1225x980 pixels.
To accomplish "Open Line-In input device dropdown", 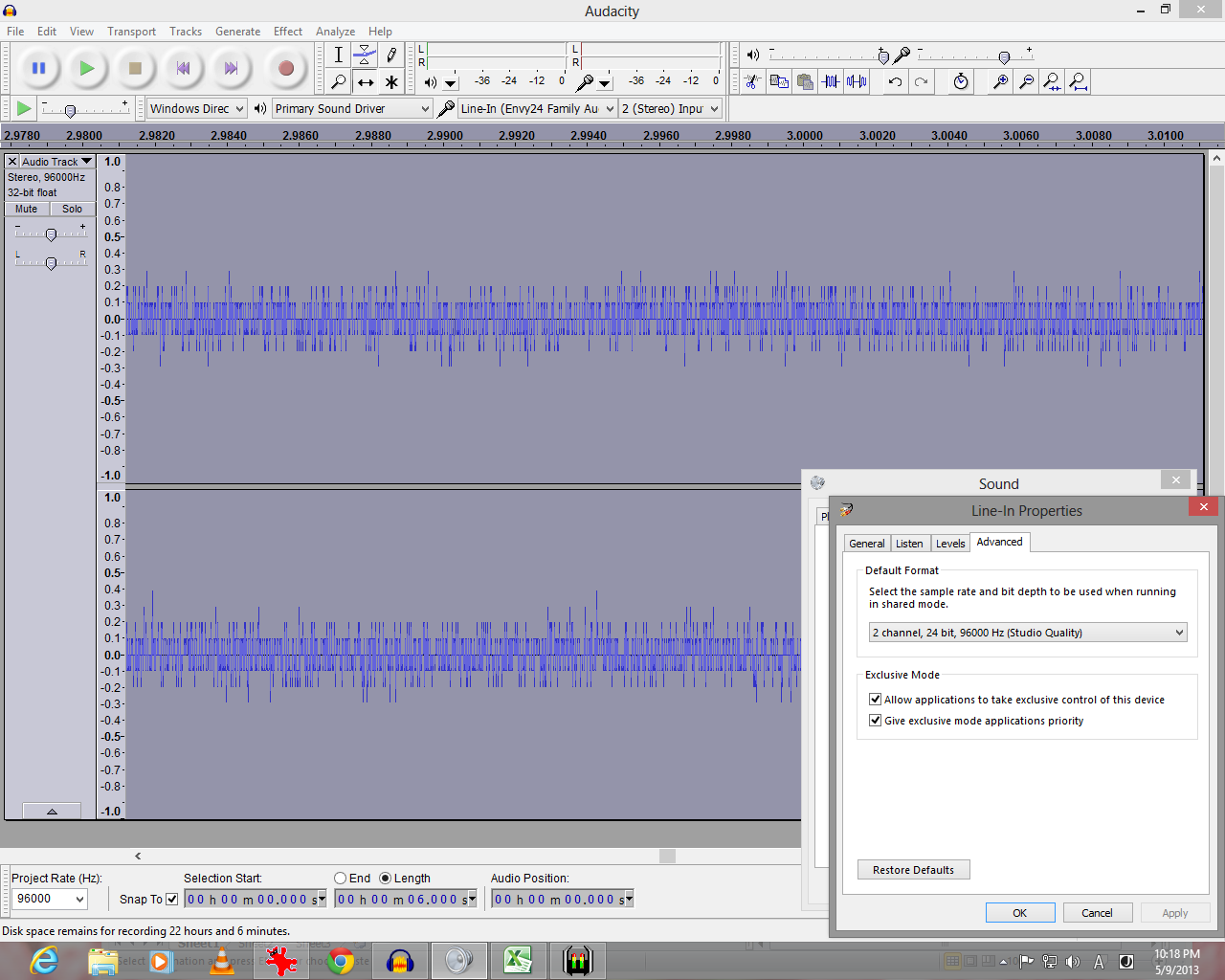I will pos(537,108).
